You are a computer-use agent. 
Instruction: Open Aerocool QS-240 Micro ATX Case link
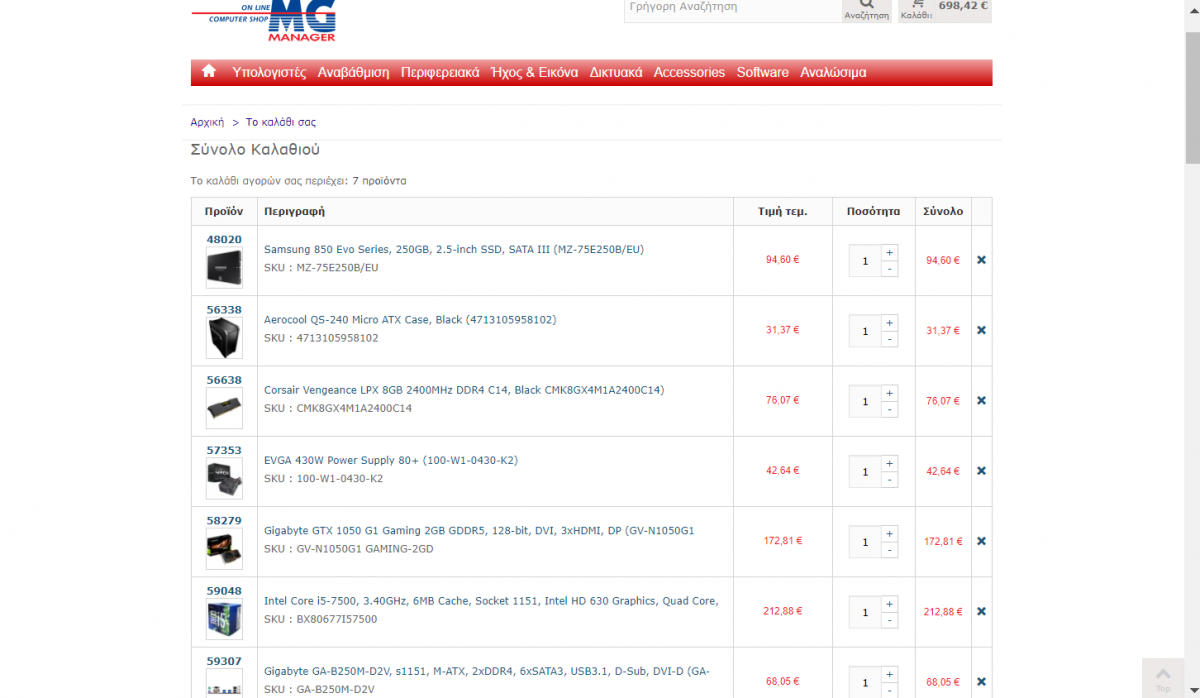pos(410,320)
